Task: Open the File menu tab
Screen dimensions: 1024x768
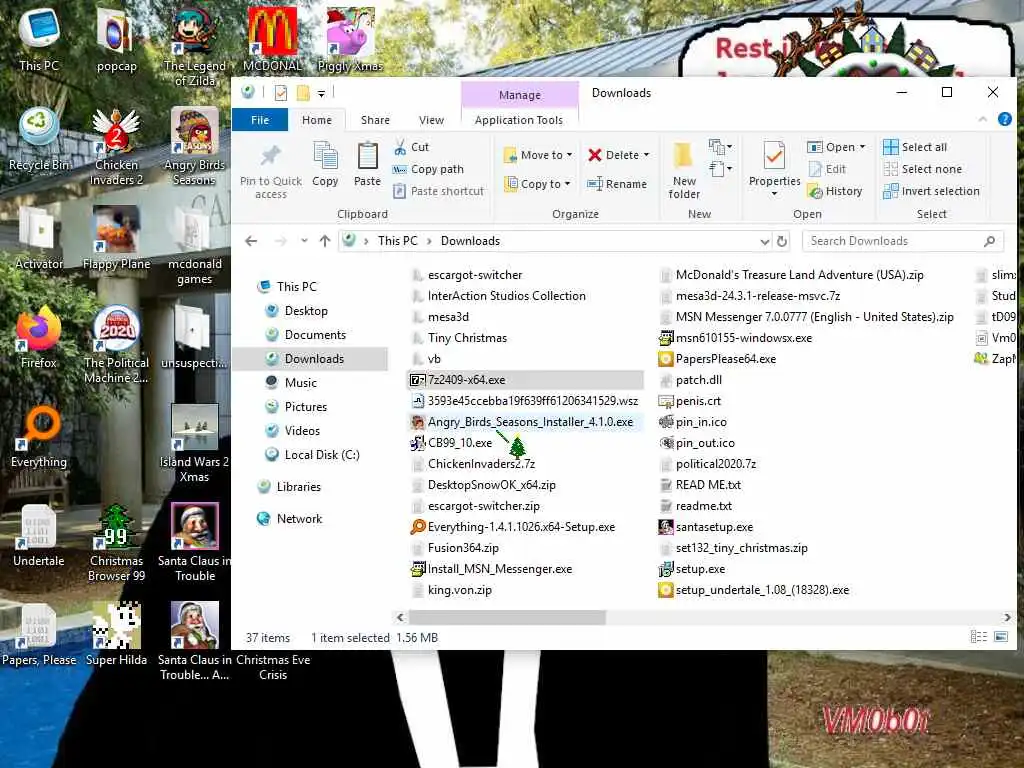Action: (260, 120)
